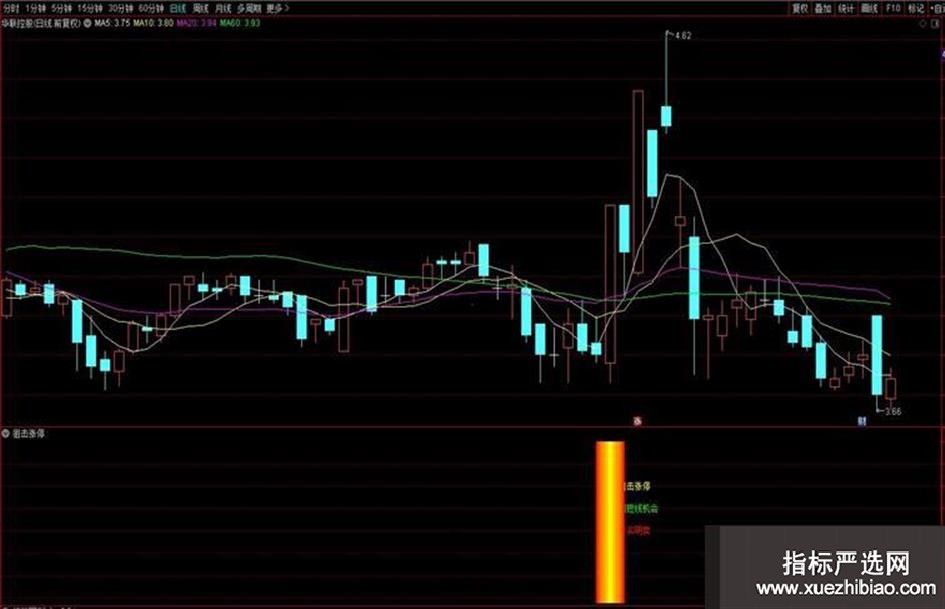Open the 画线 drawing tools
Screen dimensions: 945x609
click(x=870, y=8)
